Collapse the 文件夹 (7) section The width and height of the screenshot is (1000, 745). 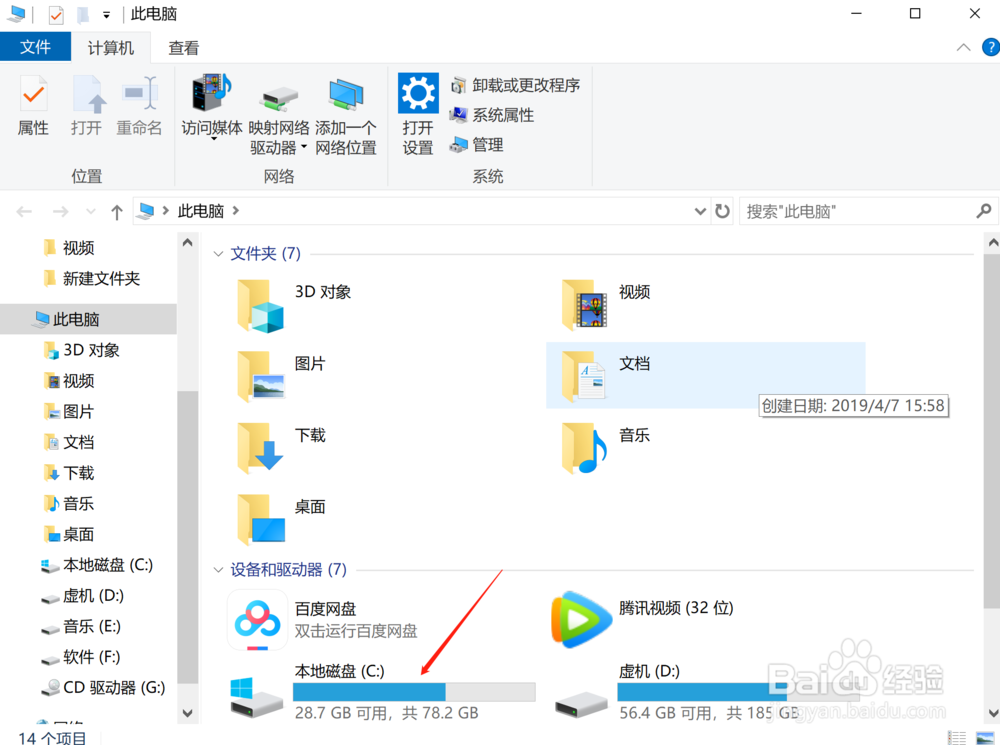(218, 253)
